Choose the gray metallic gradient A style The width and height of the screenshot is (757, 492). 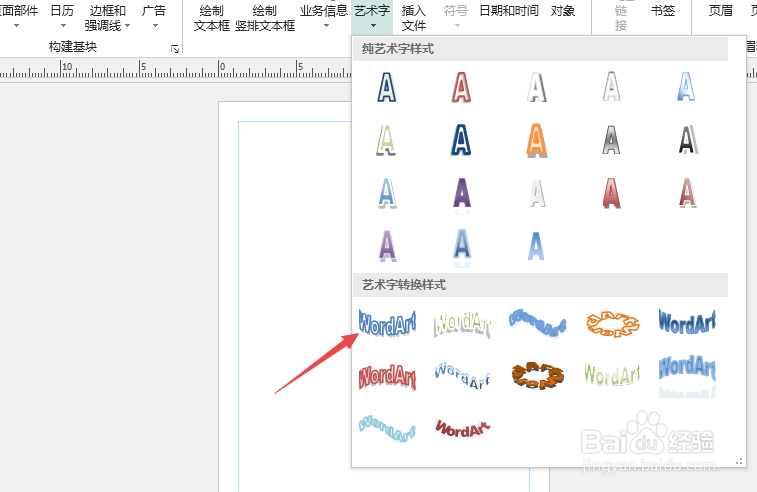click(x=611, y=140)
